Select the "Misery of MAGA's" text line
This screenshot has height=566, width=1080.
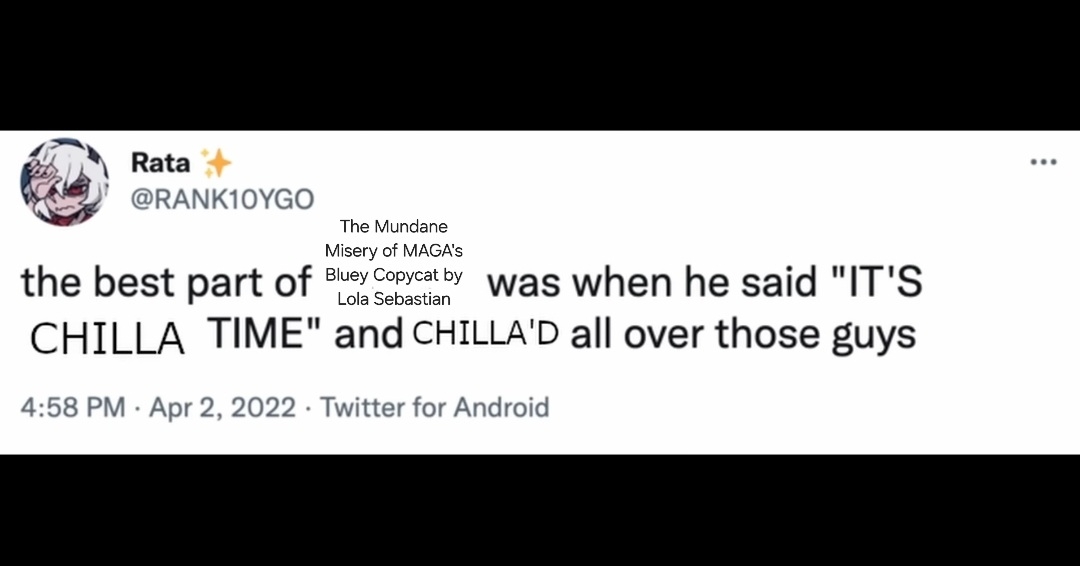394,251
